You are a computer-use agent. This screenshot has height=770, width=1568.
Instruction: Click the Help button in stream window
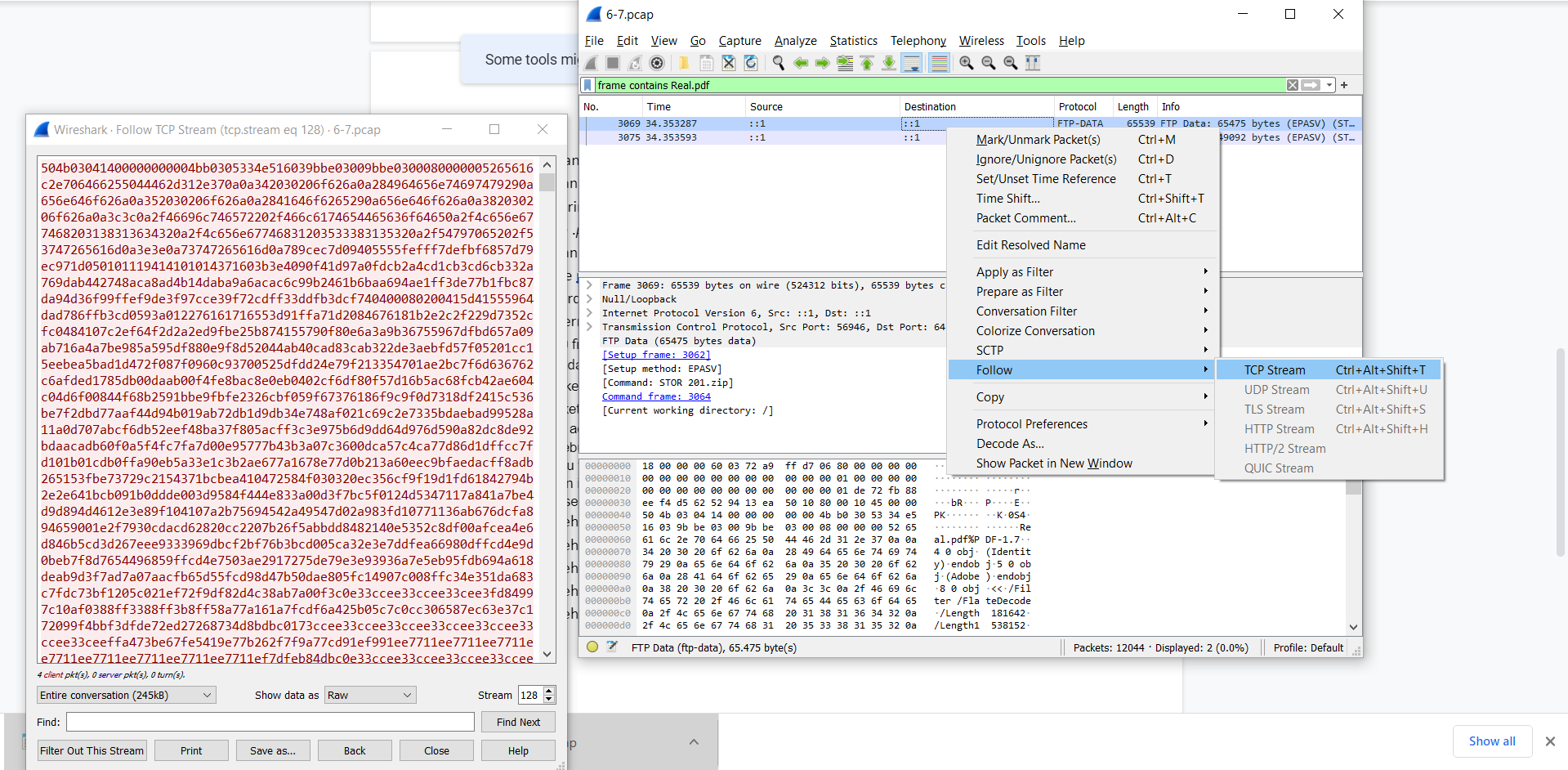pos(518,750)
